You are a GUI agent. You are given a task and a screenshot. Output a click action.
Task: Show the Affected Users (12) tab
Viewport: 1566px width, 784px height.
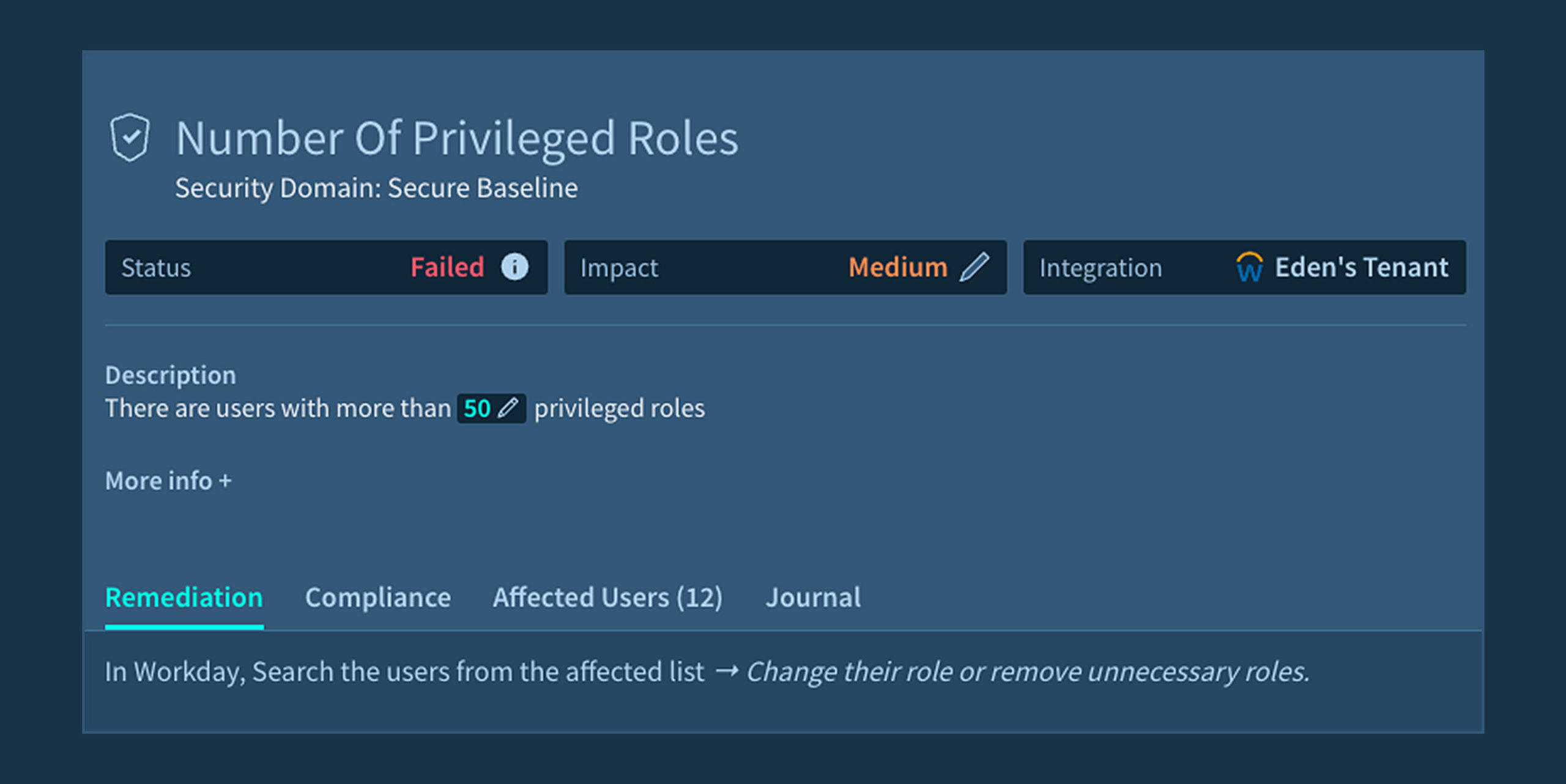click(x=607, y=597)
